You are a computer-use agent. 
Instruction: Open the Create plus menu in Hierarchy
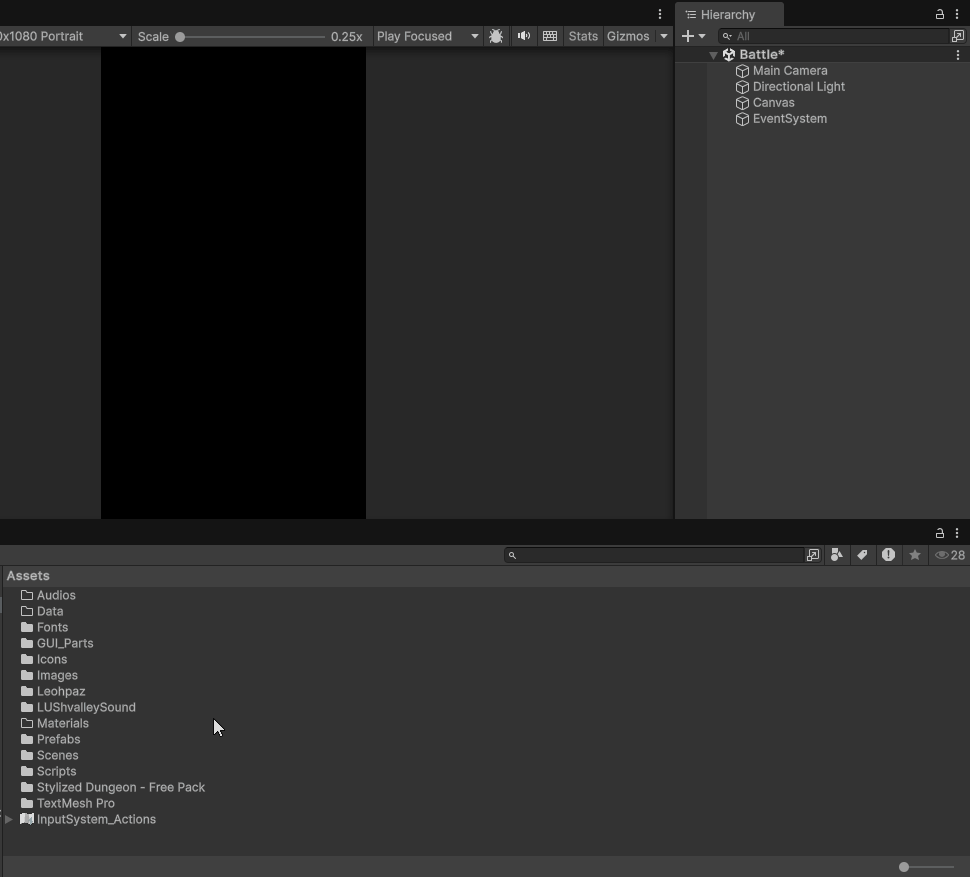click(693, 36)
